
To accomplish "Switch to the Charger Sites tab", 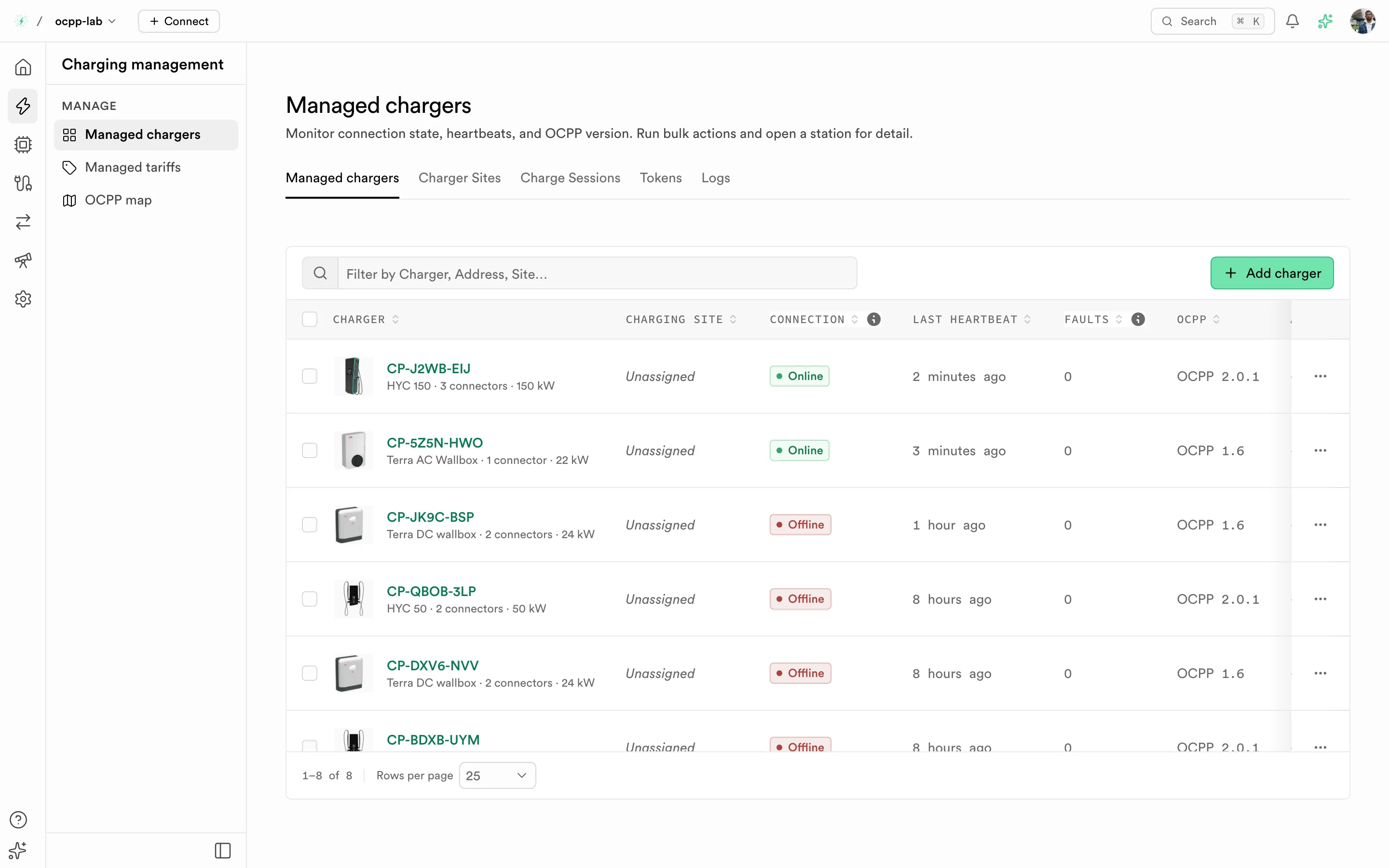I will tap(459, 178).
